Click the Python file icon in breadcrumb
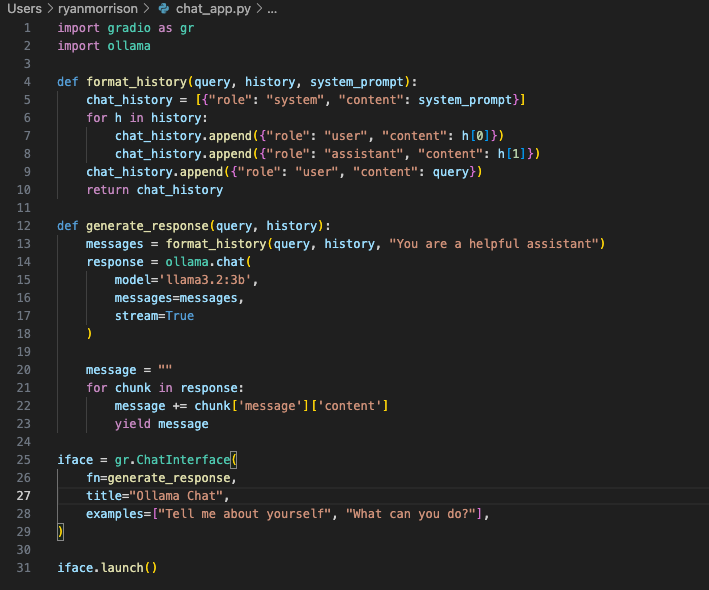This screenshot has height=590, width=709. point(164,9)
